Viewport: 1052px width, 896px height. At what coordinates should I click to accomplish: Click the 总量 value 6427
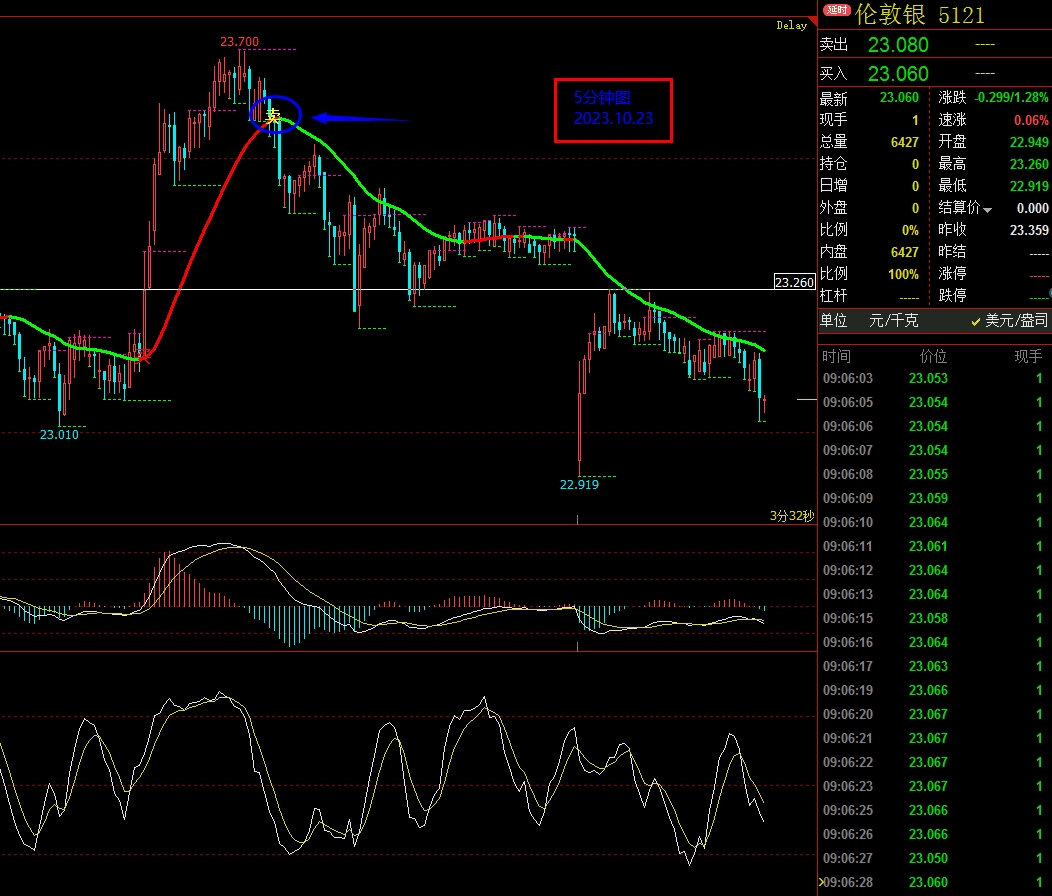click(904, 142)
